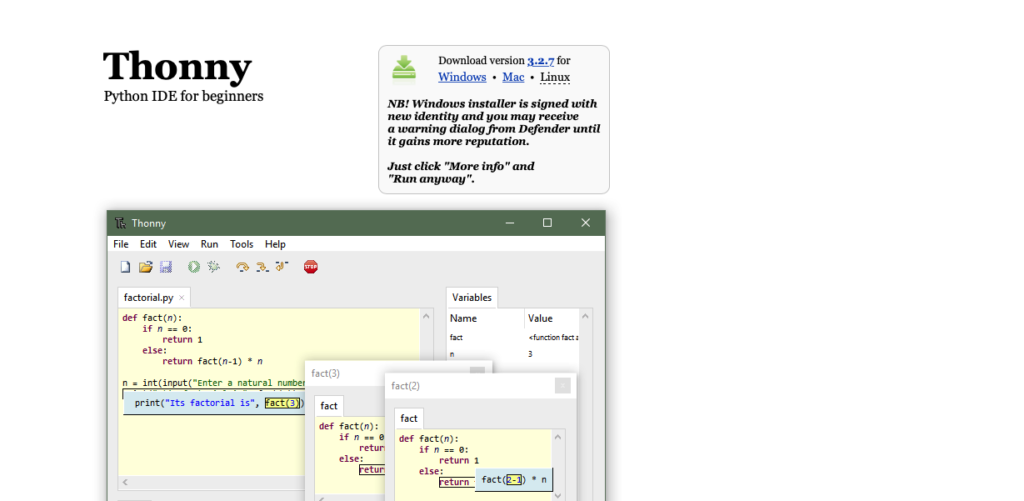Select the Variables panel tab
The width and height of the screenshot is (1024, 501).
point(472,297)
